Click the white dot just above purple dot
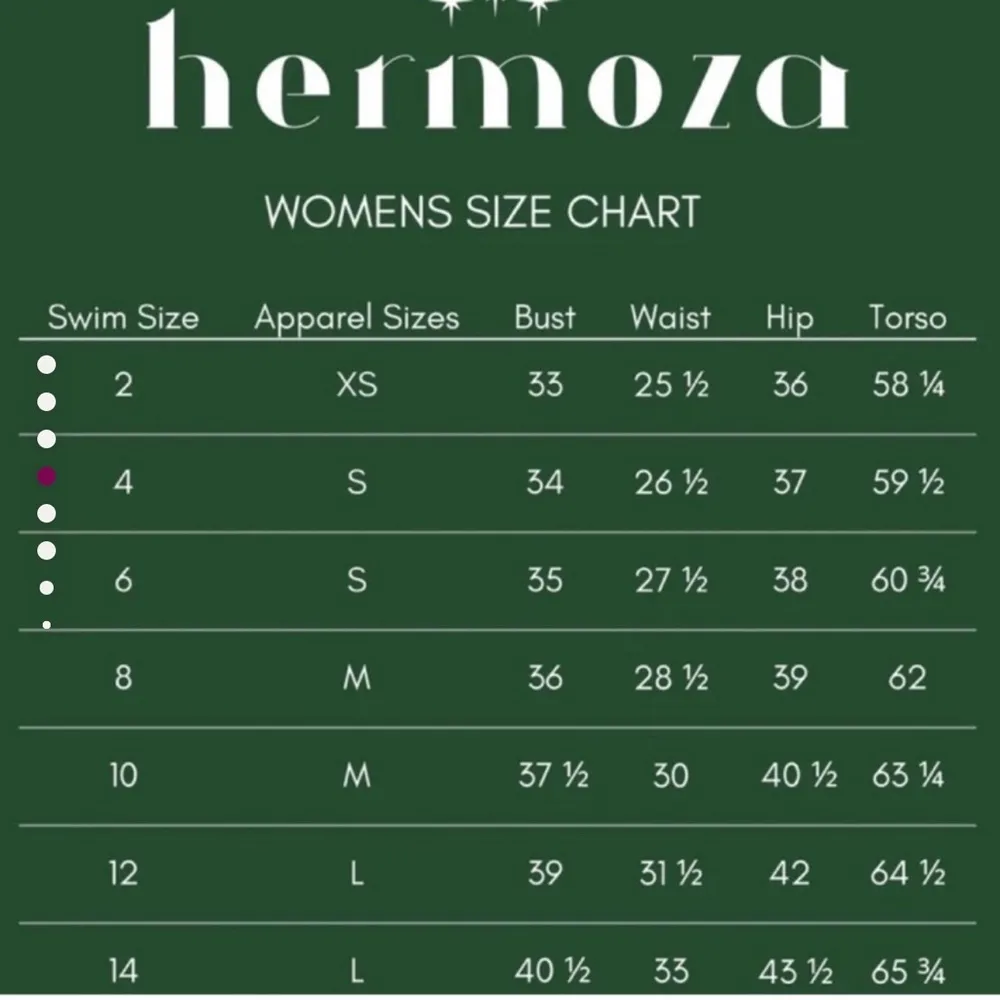The width and height of the screenshot is (1000, 1000). point(46,439)
